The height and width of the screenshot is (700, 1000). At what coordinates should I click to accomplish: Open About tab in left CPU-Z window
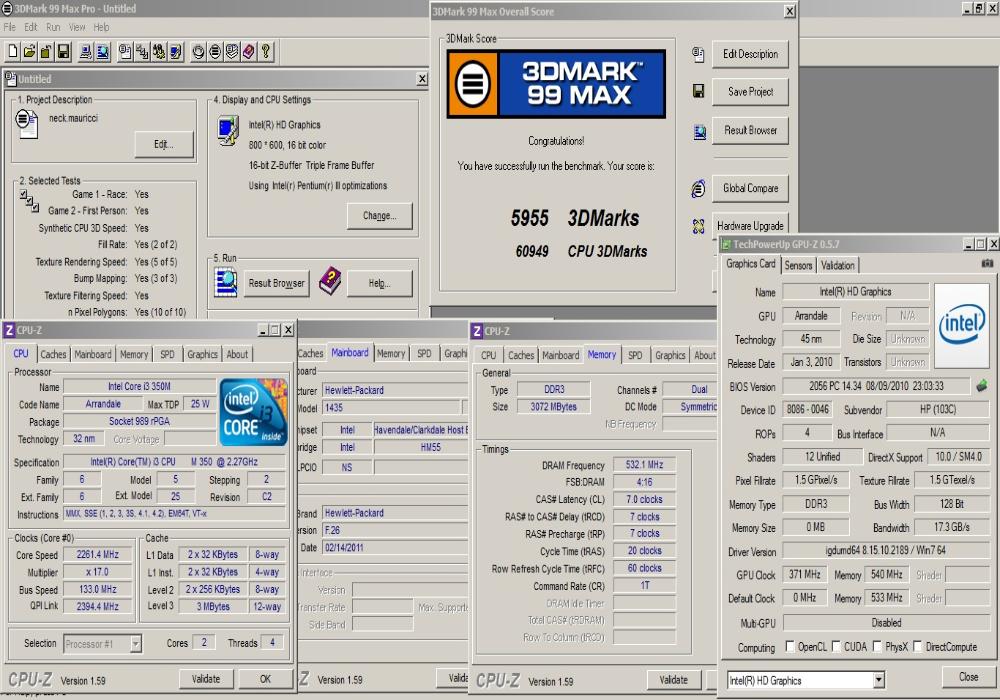coord(237,354)
